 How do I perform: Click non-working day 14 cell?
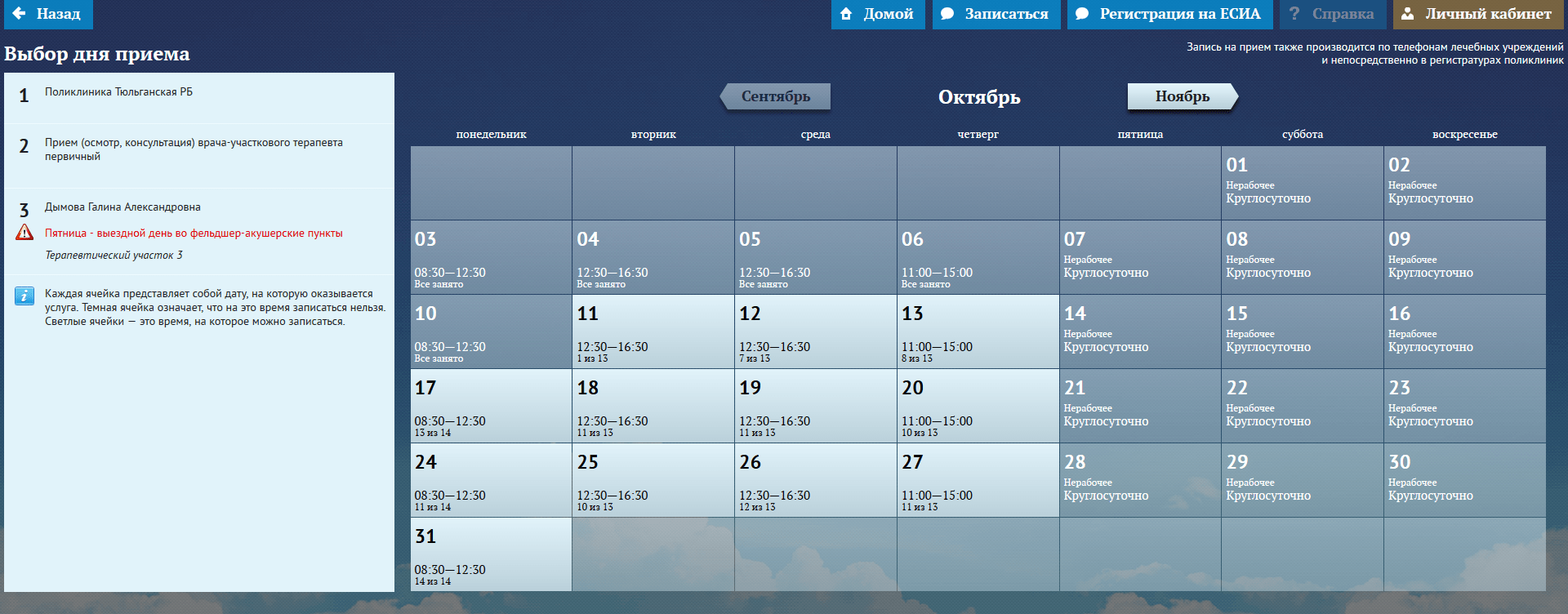coord(1140,331)
